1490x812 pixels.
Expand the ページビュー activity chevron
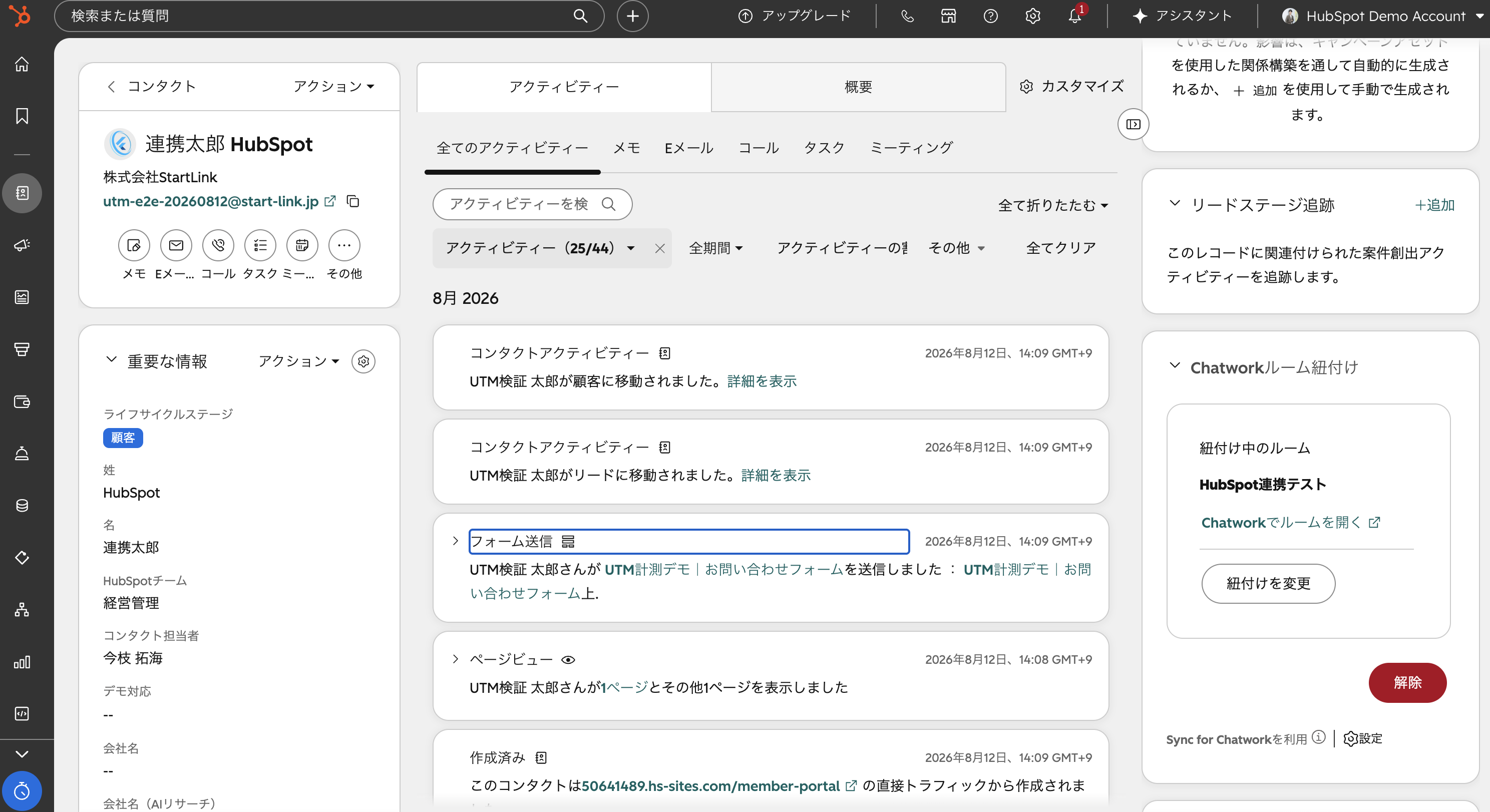(x=455, y=659)
